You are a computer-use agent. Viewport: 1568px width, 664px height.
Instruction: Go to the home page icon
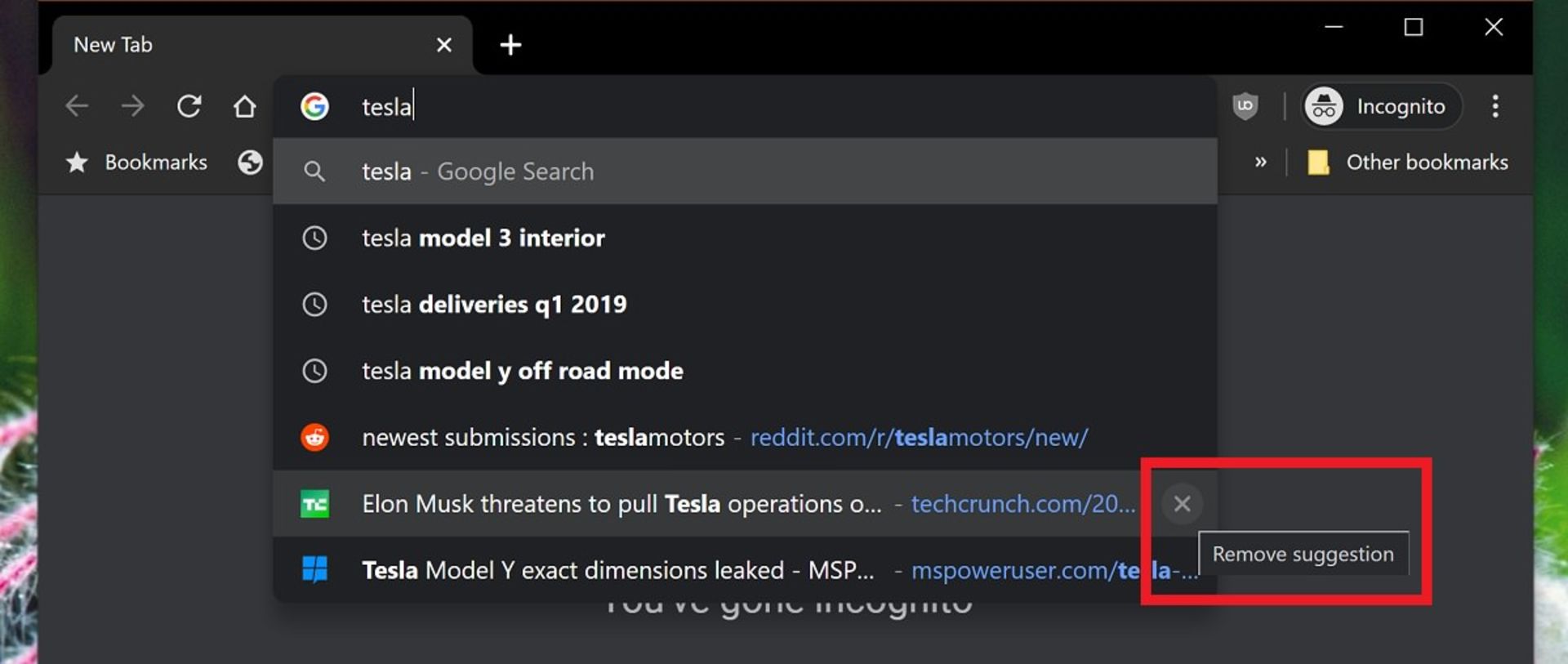244,106
